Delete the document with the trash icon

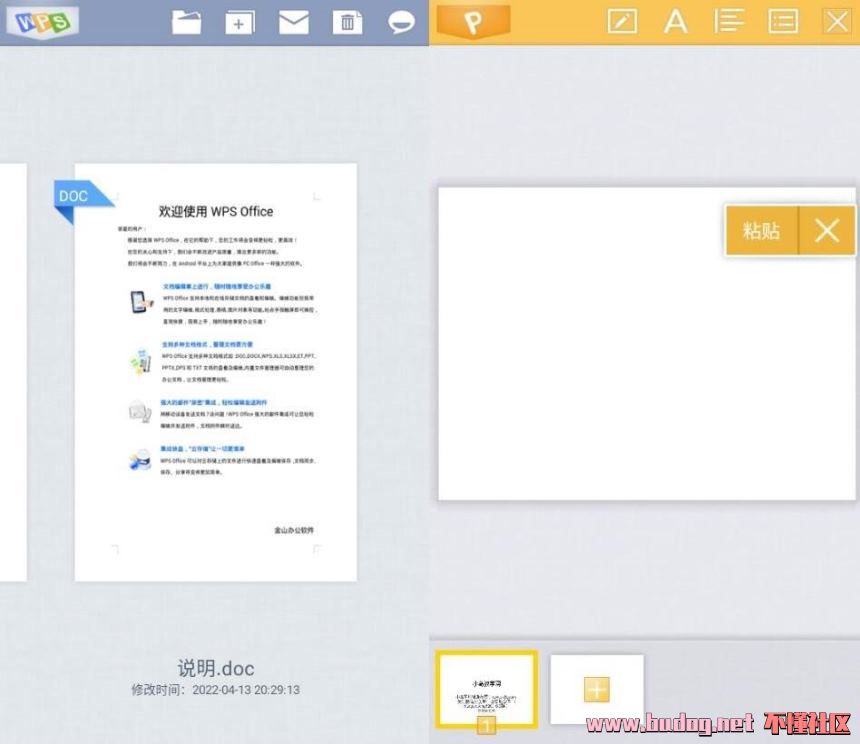coord(347,22)
